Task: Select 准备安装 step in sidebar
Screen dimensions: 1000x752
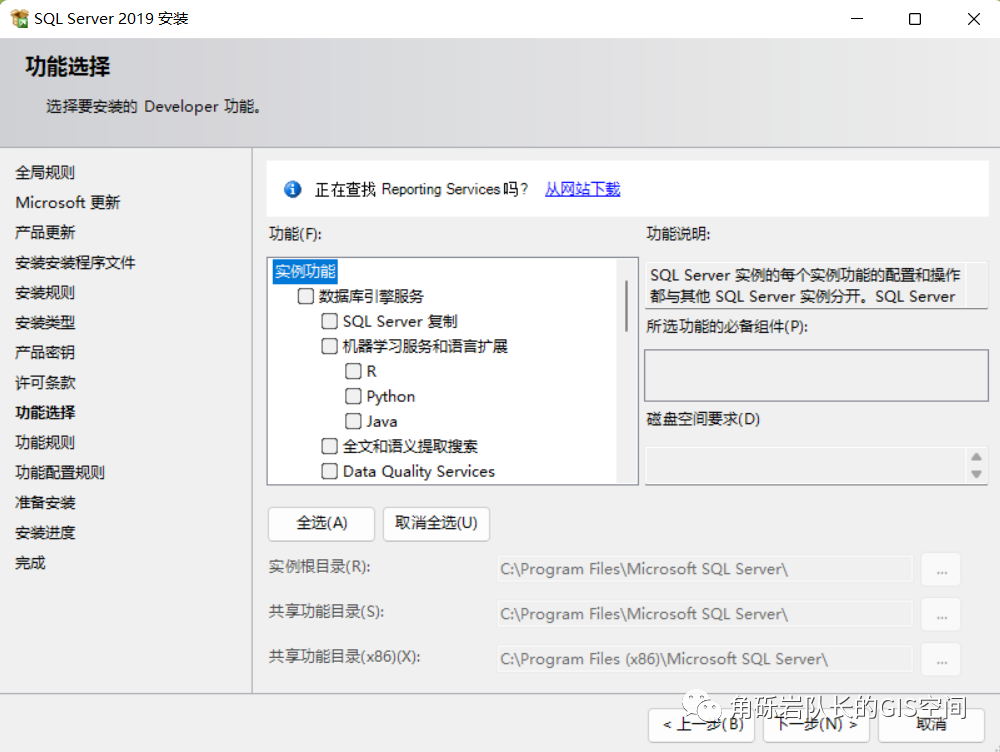Action: point(45,502)
